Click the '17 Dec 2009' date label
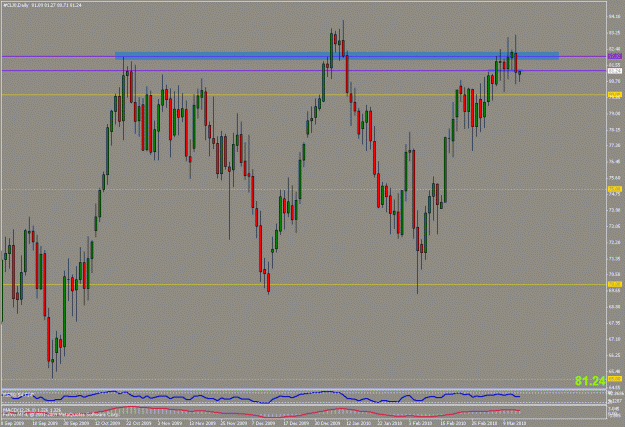Screen dimensions: 625x427 click(296, 423)
